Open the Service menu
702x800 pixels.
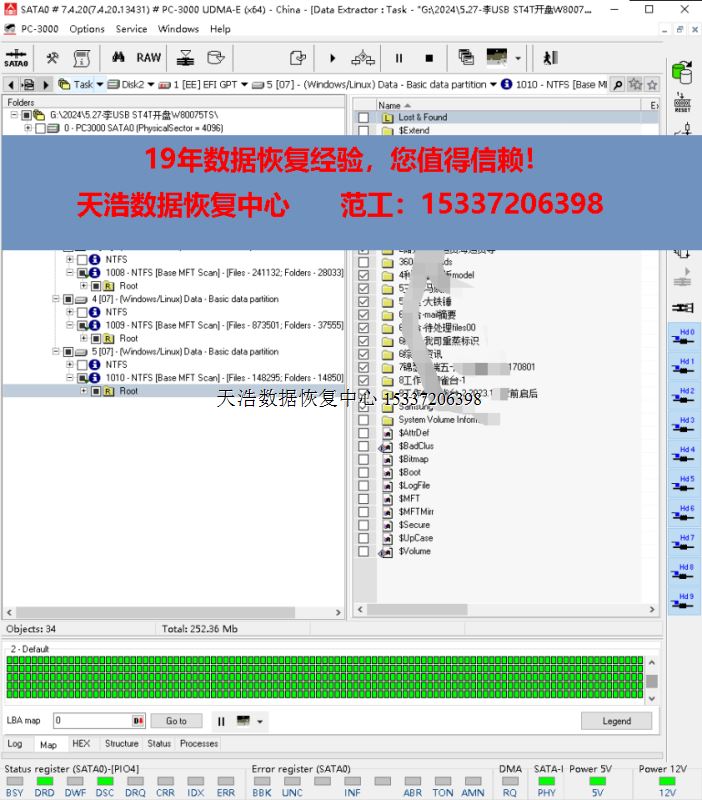131,29
